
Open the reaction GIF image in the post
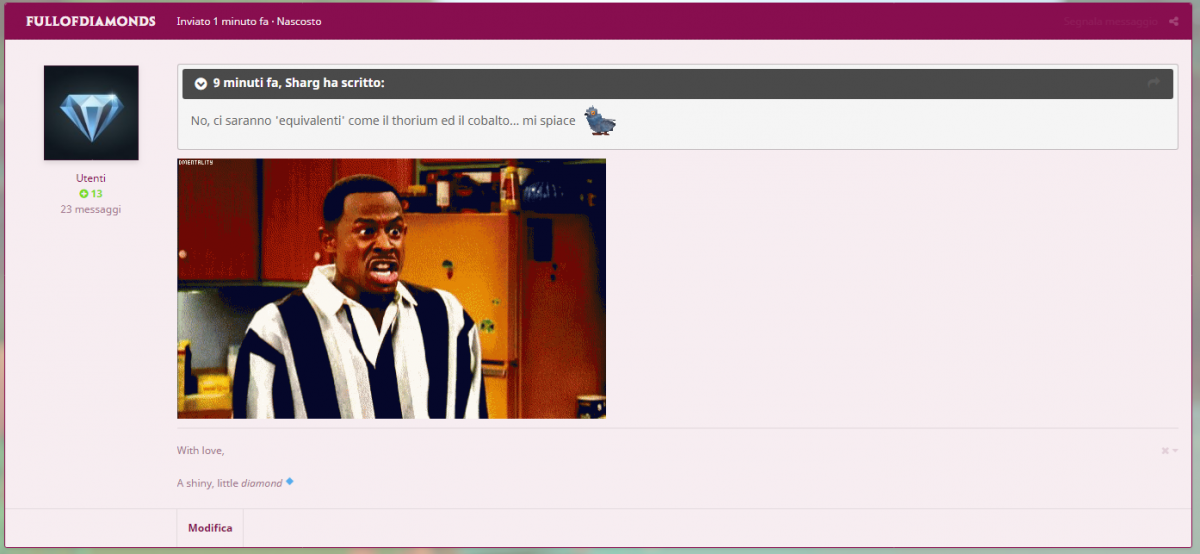point(391,288)
